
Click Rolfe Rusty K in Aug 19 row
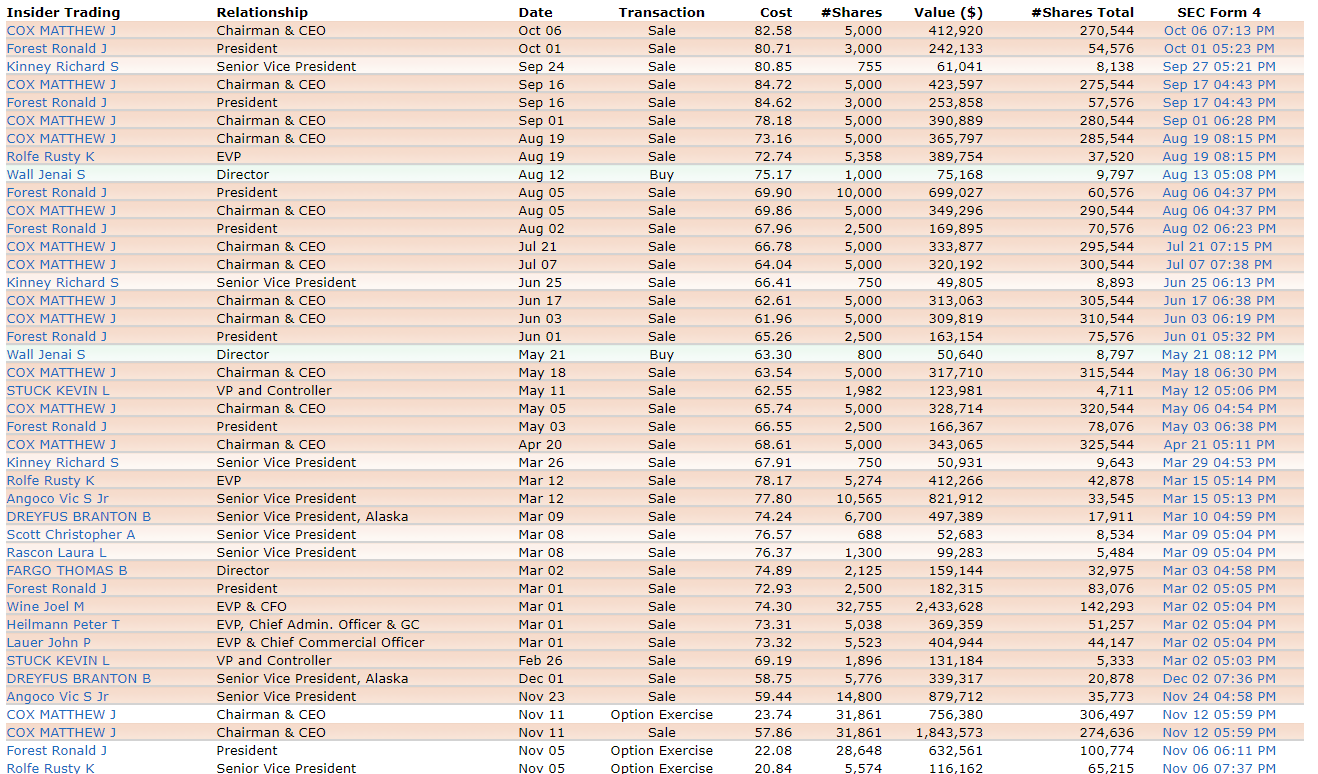pos(51,157)
